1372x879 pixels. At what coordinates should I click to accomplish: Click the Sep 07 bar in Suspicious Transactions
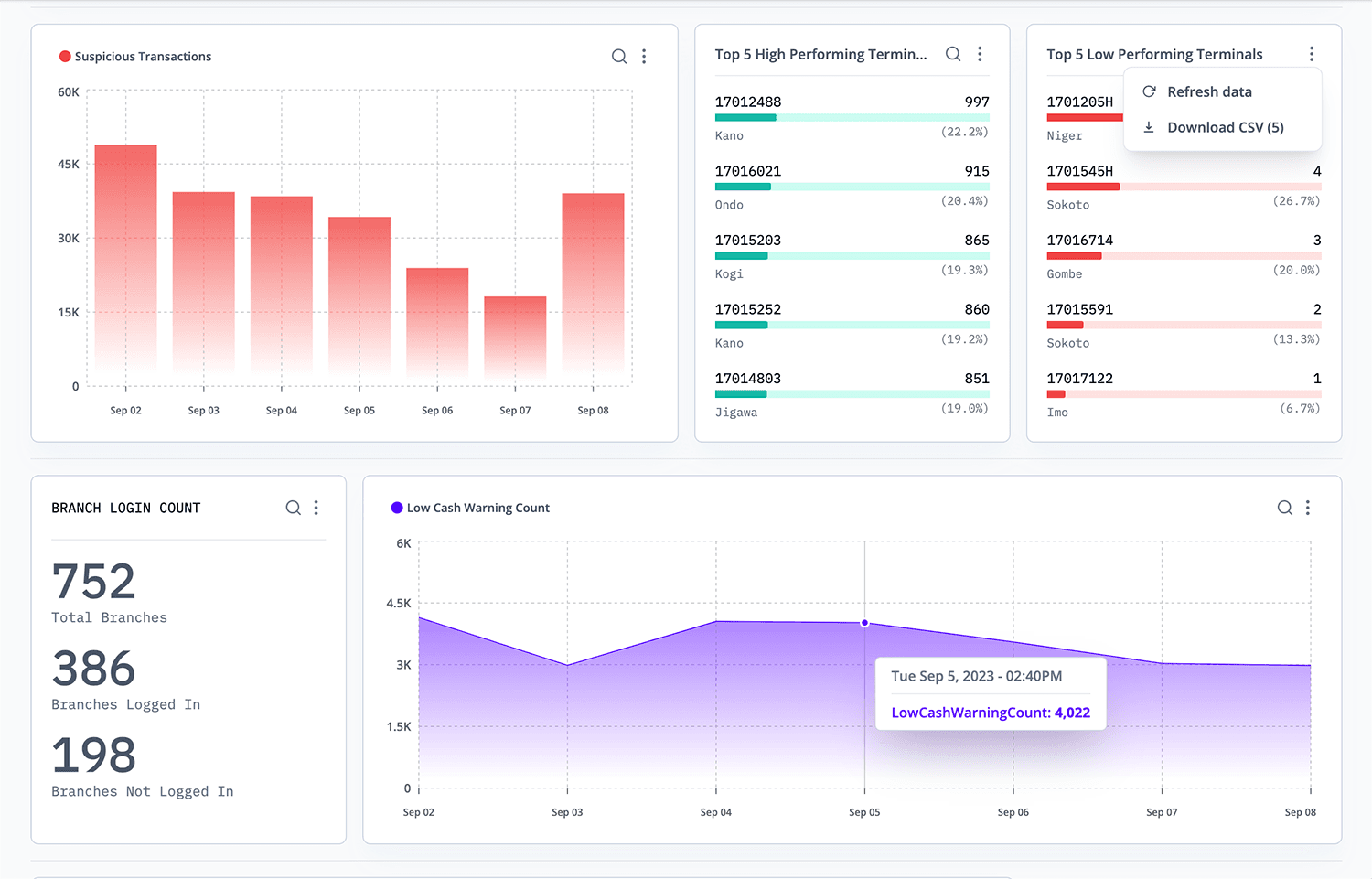tap(515, 341)
